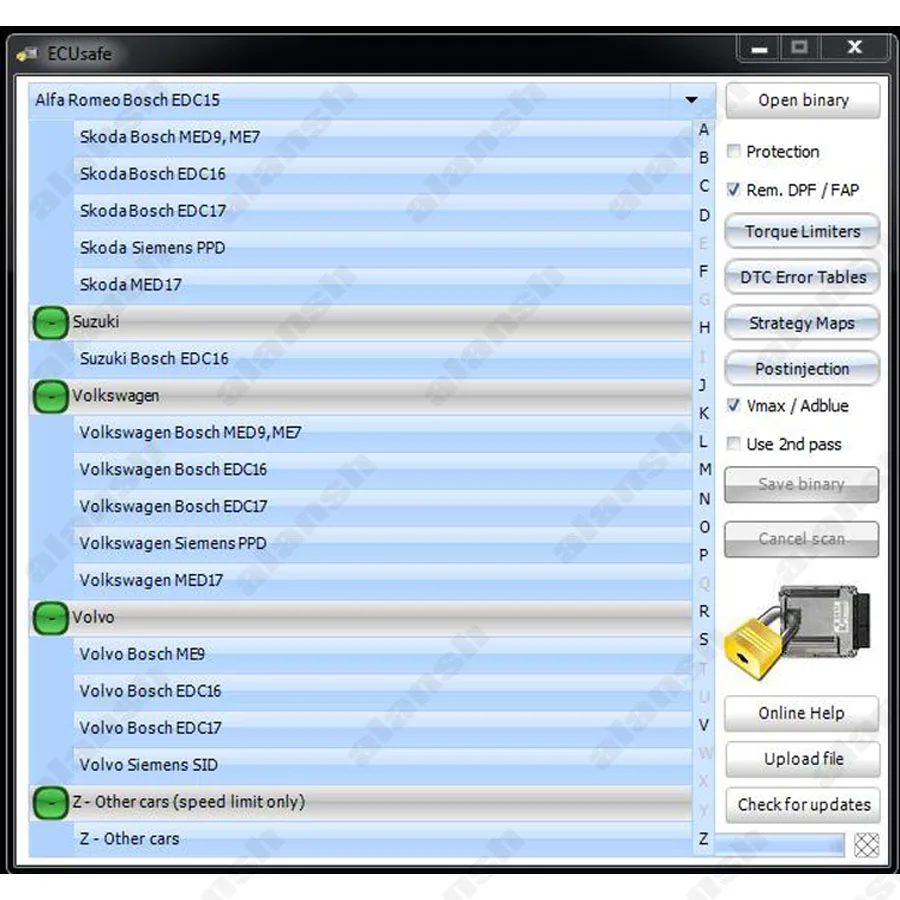Select Volkswagen Bosch EDC17

coord(382,507)
